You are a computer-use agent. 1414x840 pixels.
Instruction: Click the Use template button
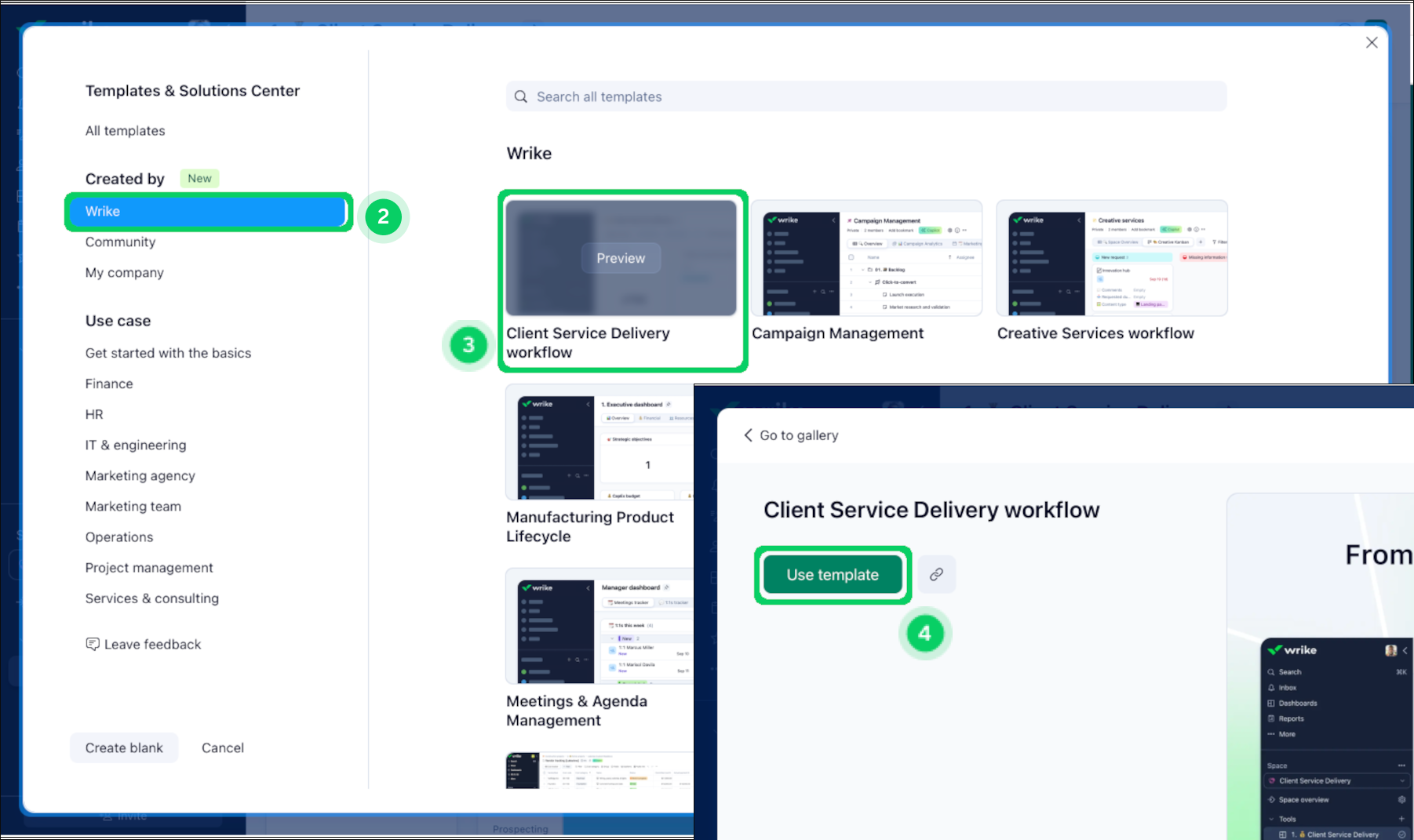tap(832, 575)
